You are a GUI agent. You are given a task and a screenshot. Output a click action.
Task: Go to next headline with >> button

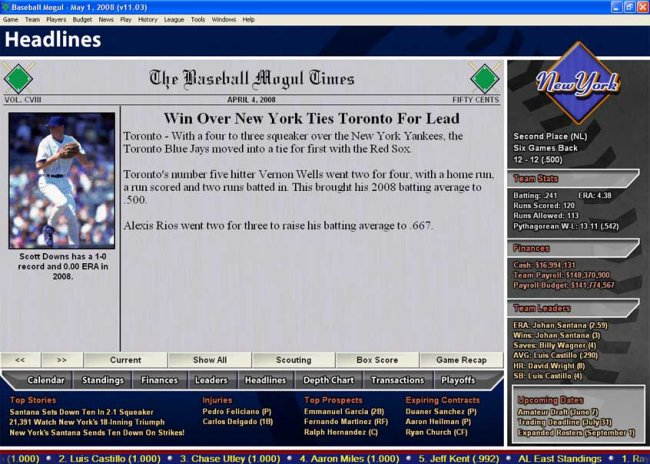tap(62, 360)
